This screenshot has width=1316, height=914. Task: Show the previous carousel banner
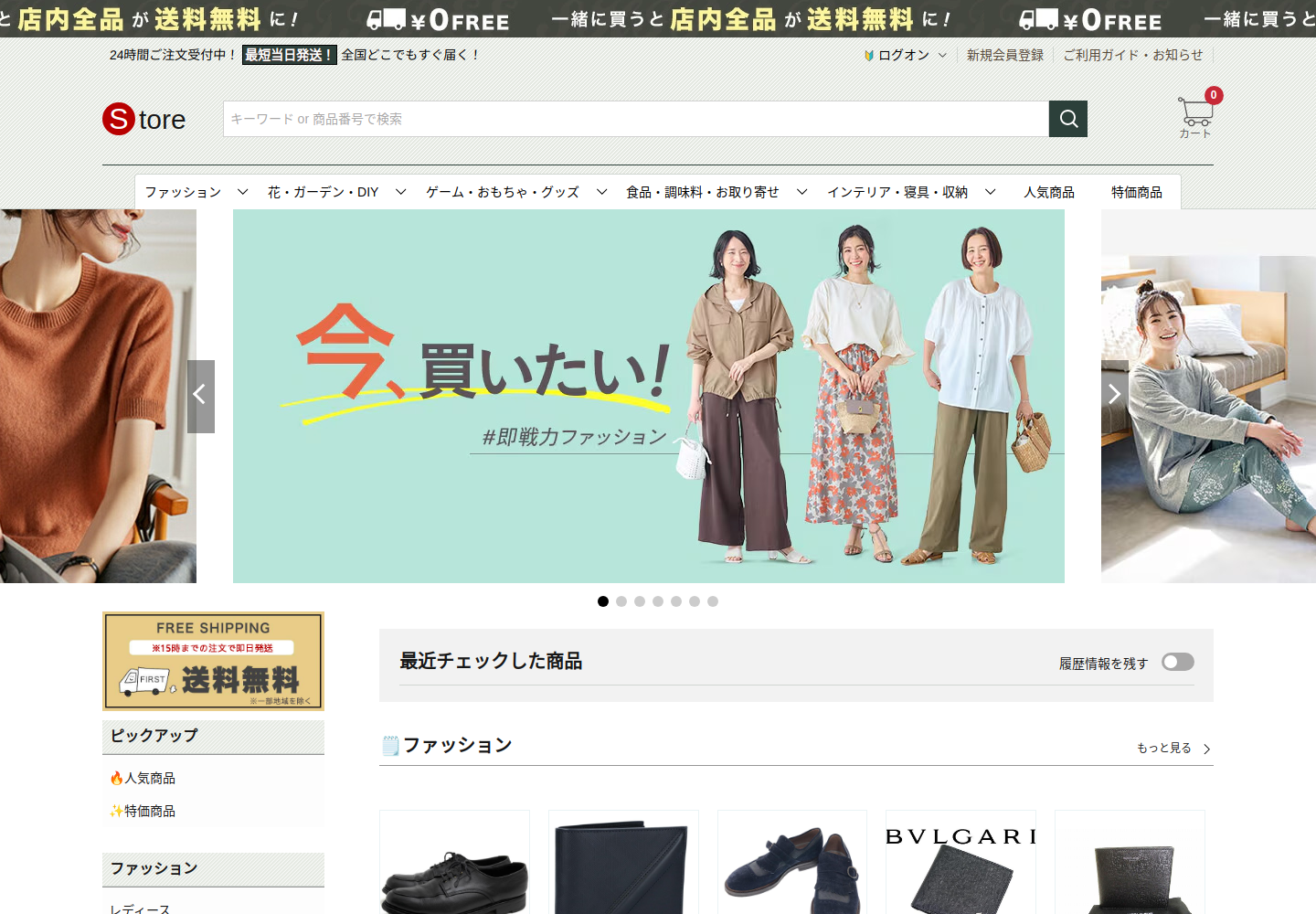click(201, 396)
